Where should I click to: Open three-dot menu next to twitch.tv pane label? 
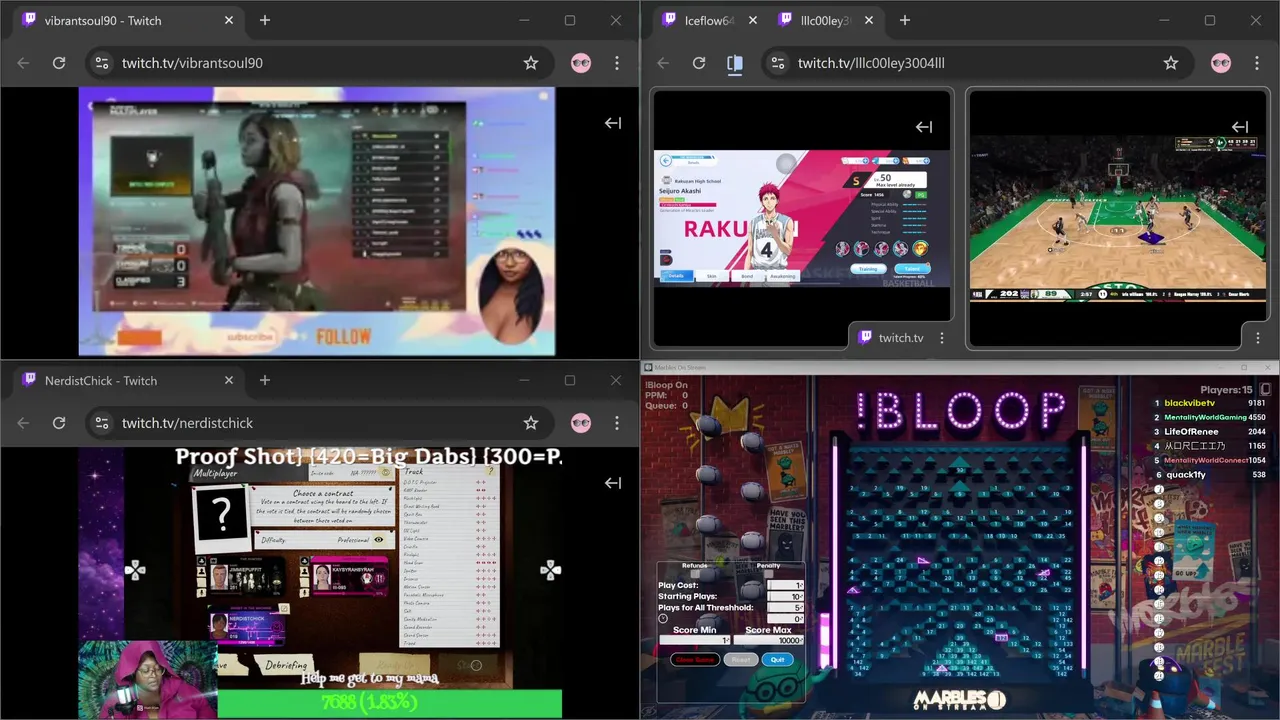941,338
